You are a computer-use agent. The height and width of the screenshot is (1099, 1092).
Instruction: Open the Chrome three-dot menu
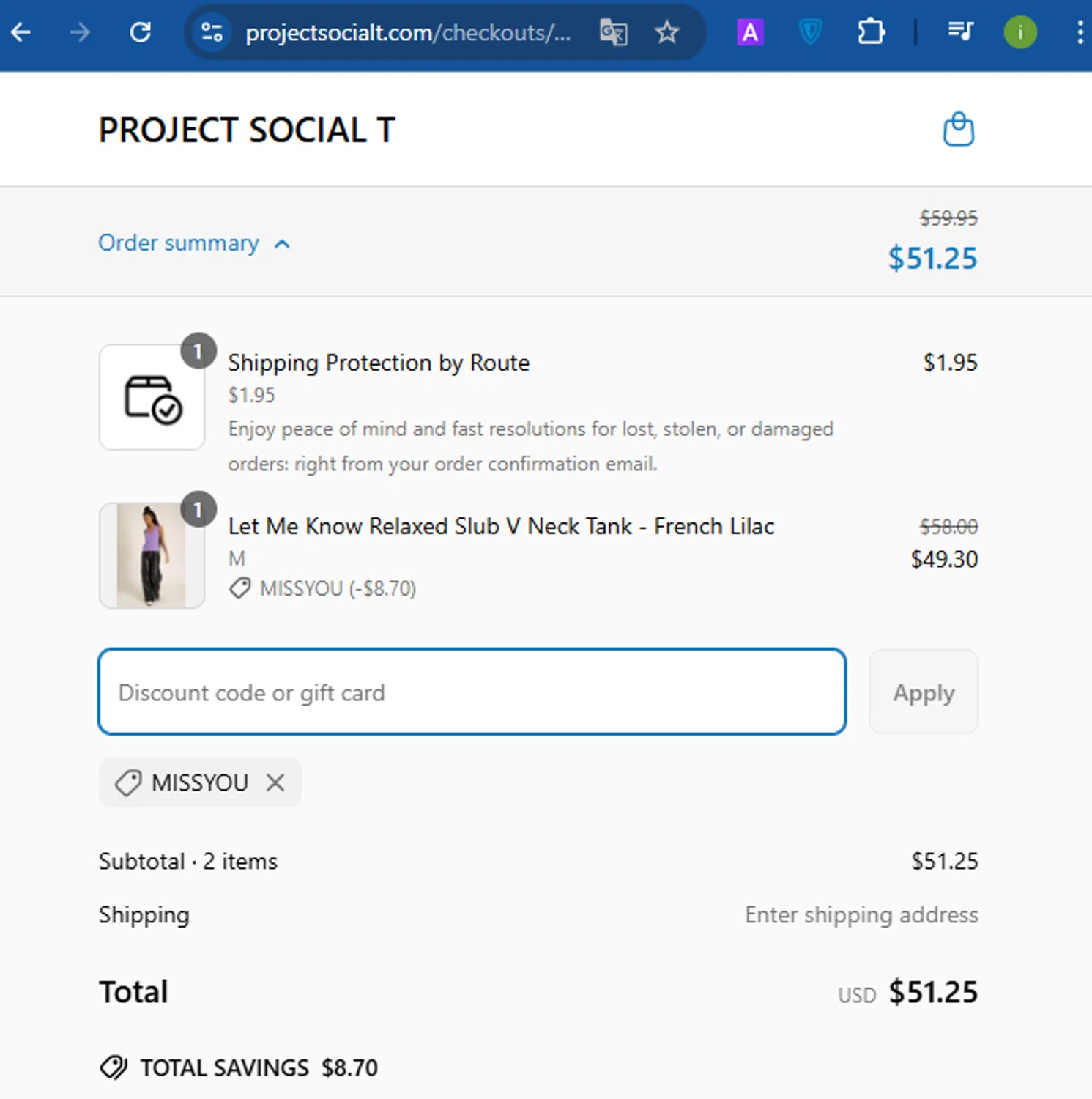[1080, 32]
